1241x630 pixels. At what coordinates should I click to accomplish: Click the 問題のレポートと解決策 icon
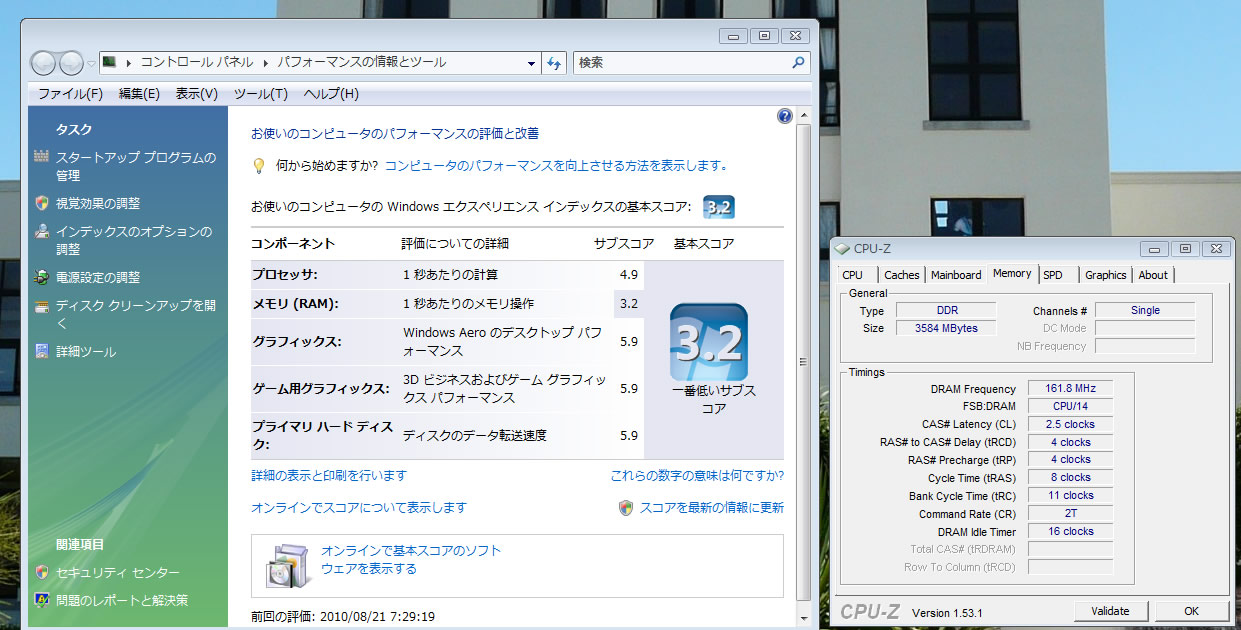41,600
